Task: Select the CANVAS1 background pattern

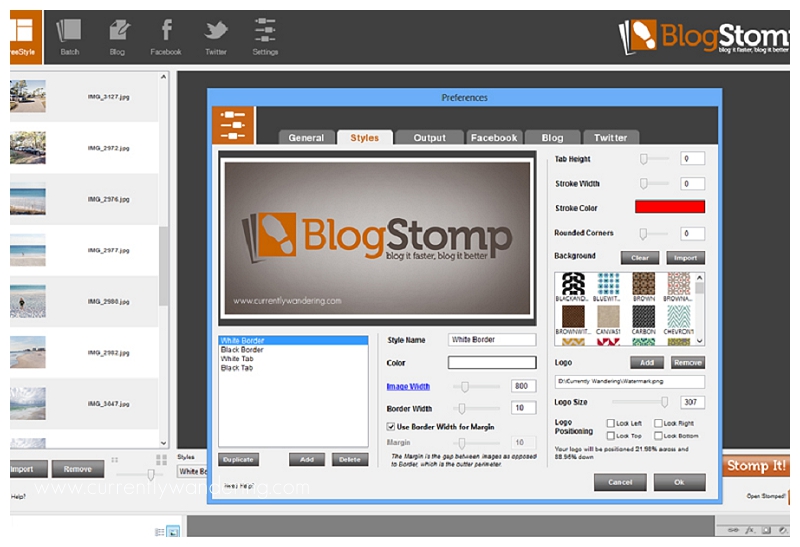Action: click(608, 320)
